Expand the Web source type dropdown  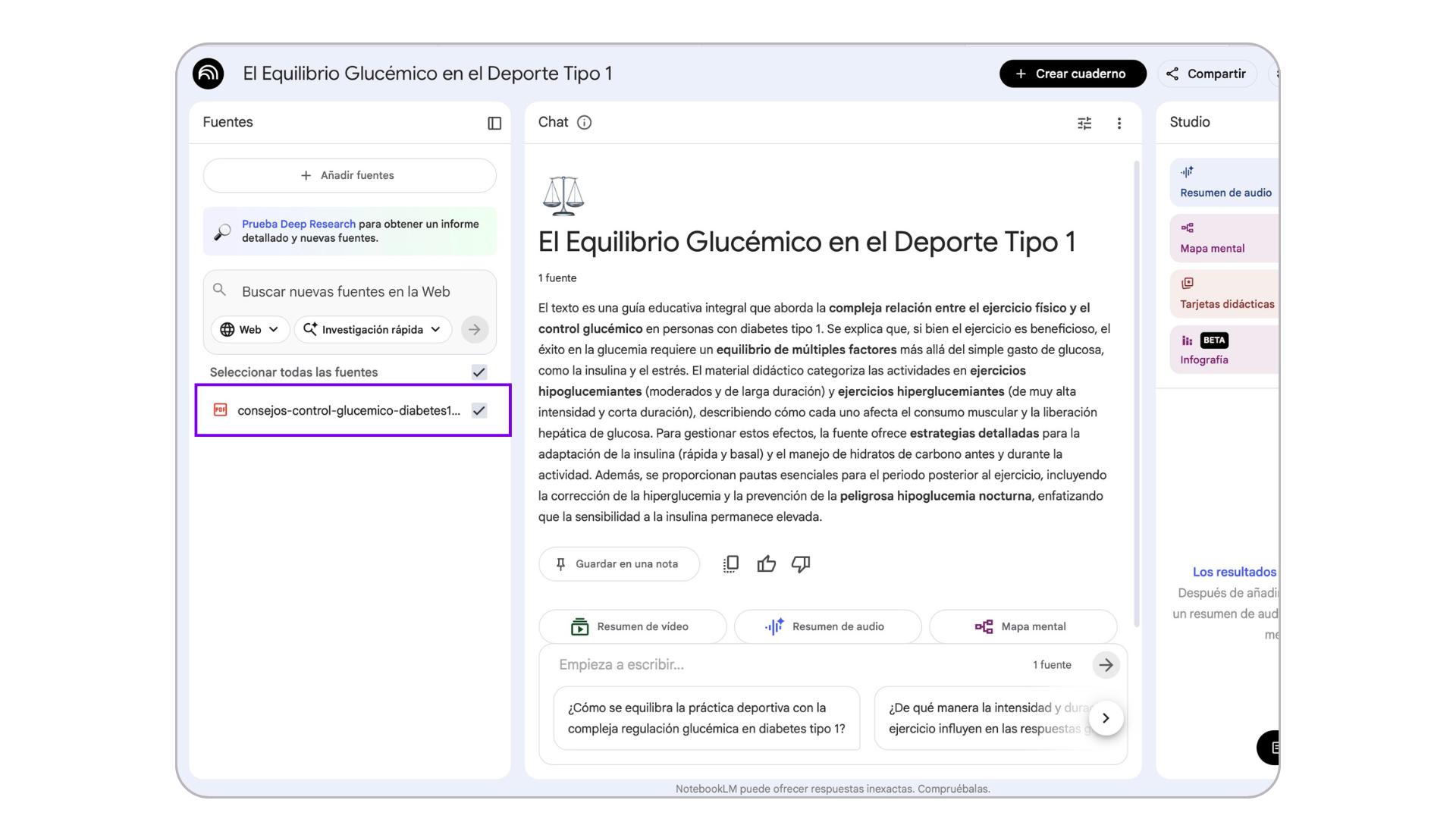tap(249, 329)
